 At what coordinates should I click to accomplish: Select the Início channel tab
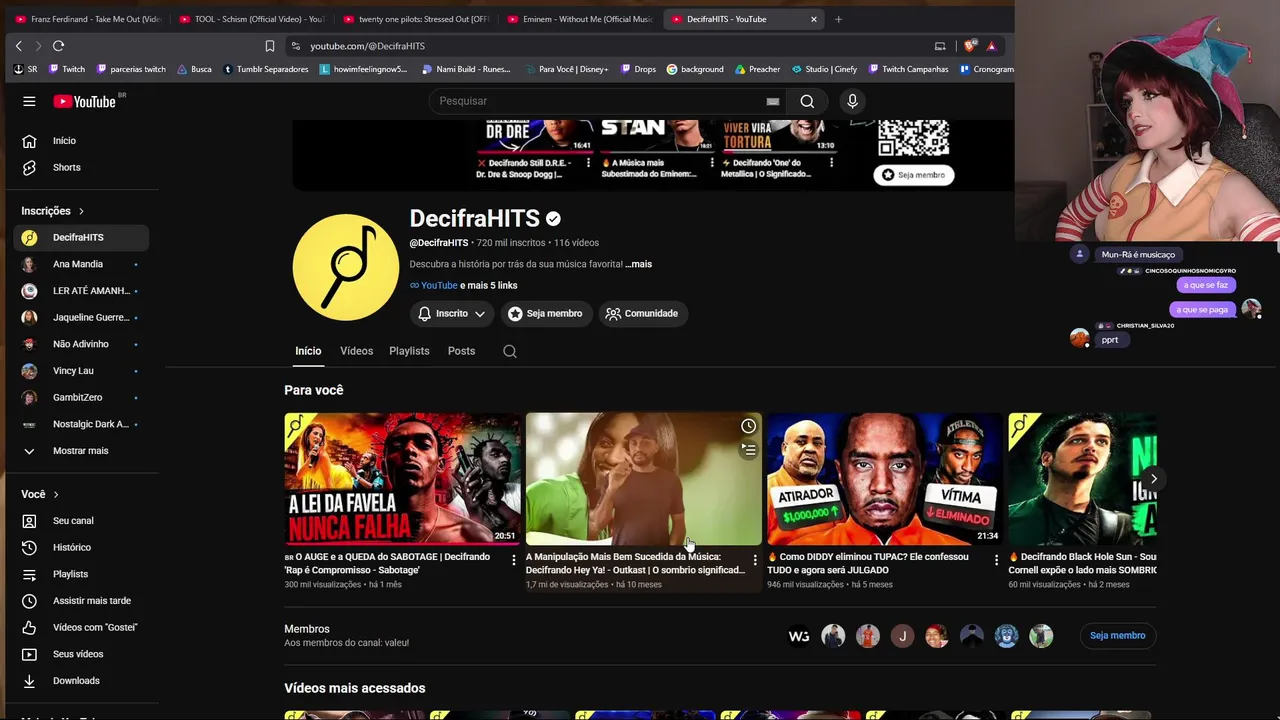[308, 351]
